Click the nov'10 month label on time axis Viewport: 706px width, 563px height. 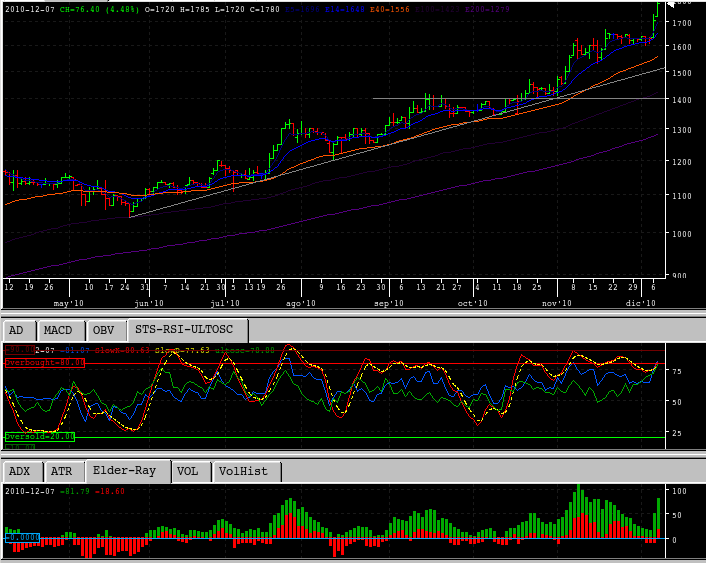(x=556, y=303)
